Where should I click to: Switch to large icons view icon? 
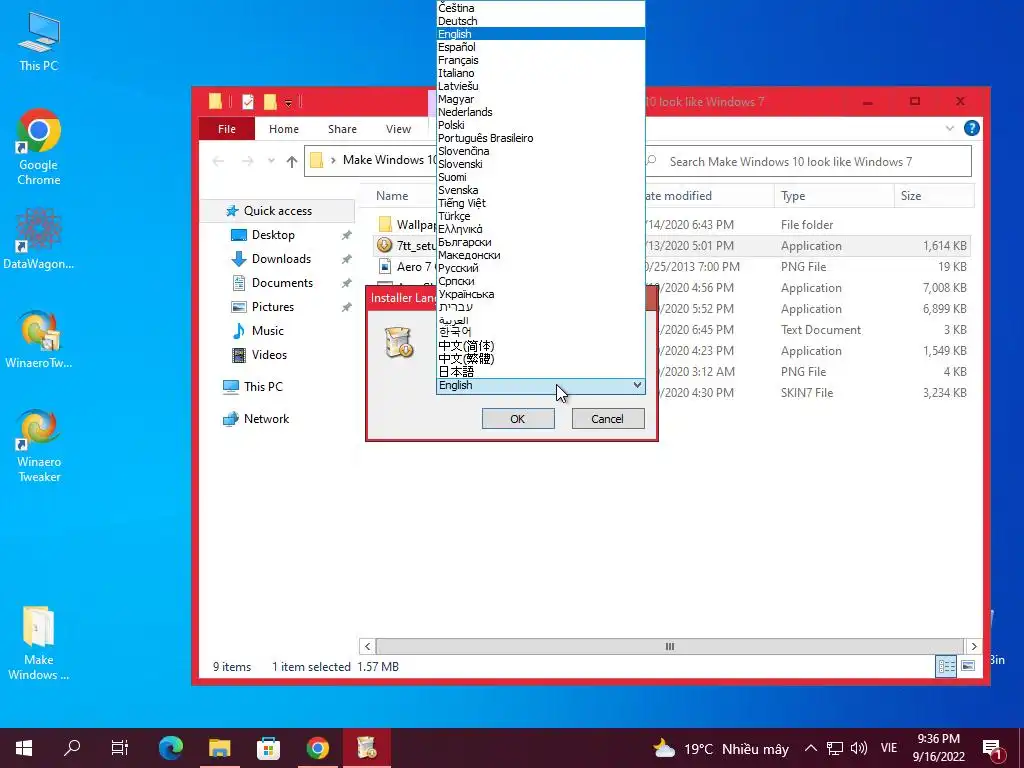968,666
